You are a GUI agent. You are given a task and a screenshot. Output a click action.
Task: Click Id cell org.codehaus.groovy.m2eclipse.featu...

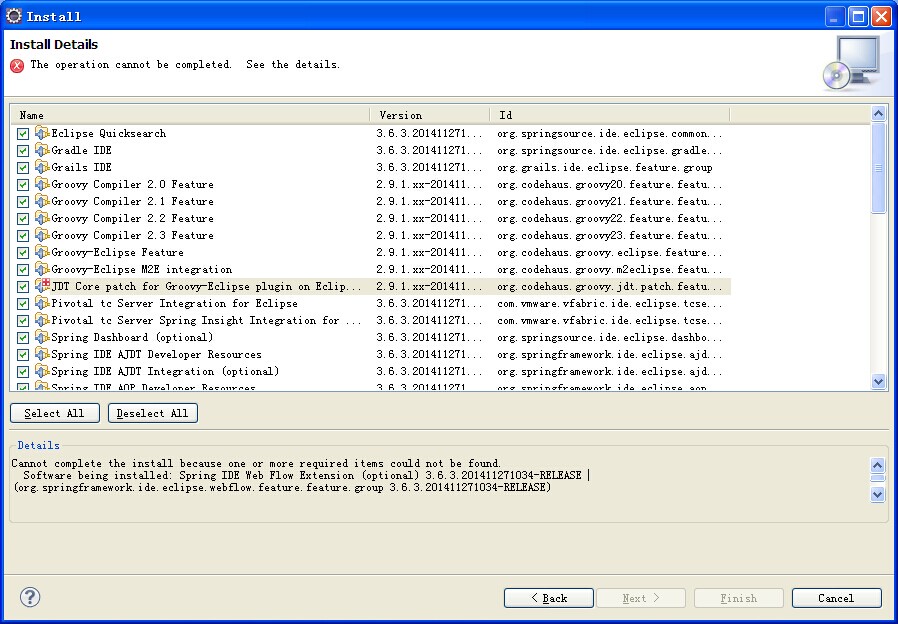(609, 270)
